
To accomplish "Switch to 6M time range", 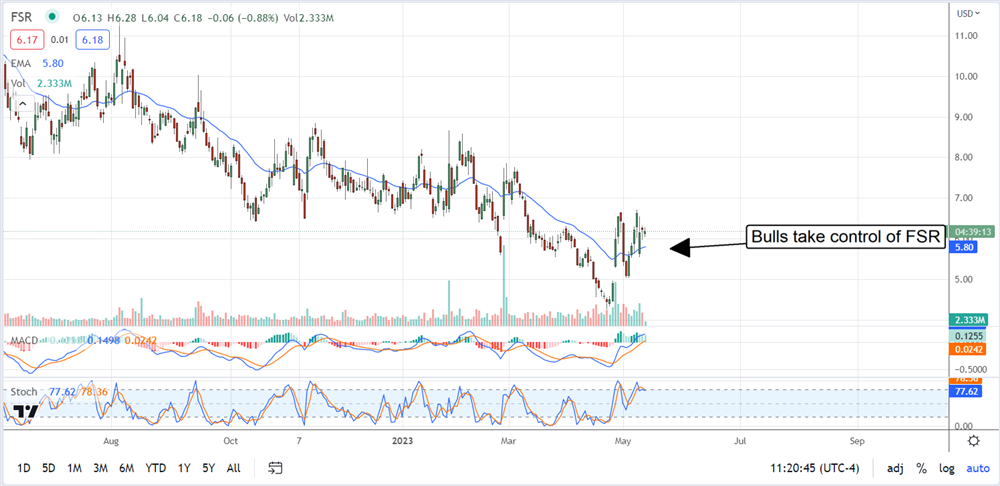I will coord(127,468).
